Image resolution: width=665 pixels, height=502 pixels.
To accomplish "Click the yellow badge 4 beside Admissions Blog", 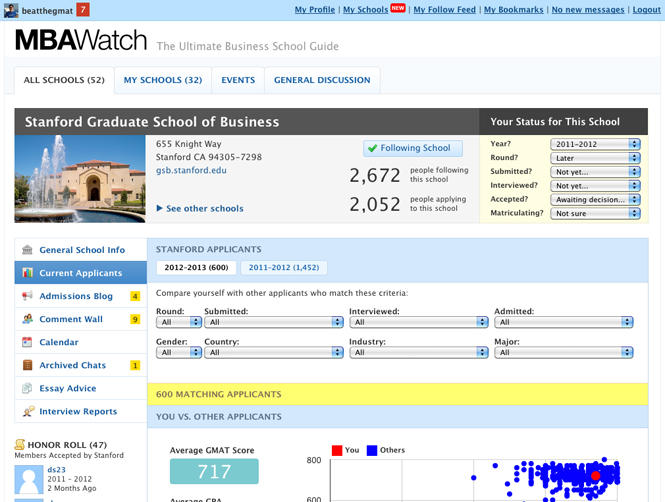I will coord(135,296).
